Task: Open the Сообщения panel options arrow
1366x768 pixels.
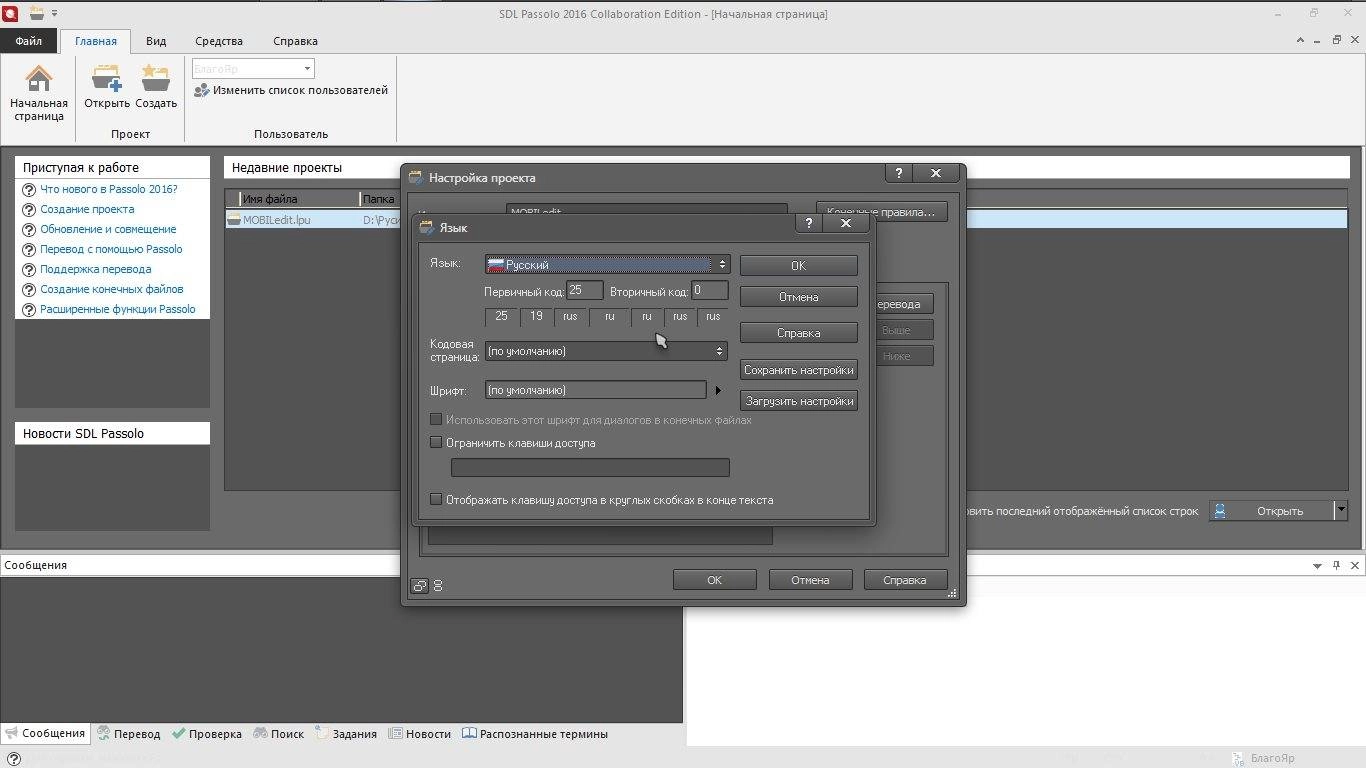Action: tap(1317, 566)
